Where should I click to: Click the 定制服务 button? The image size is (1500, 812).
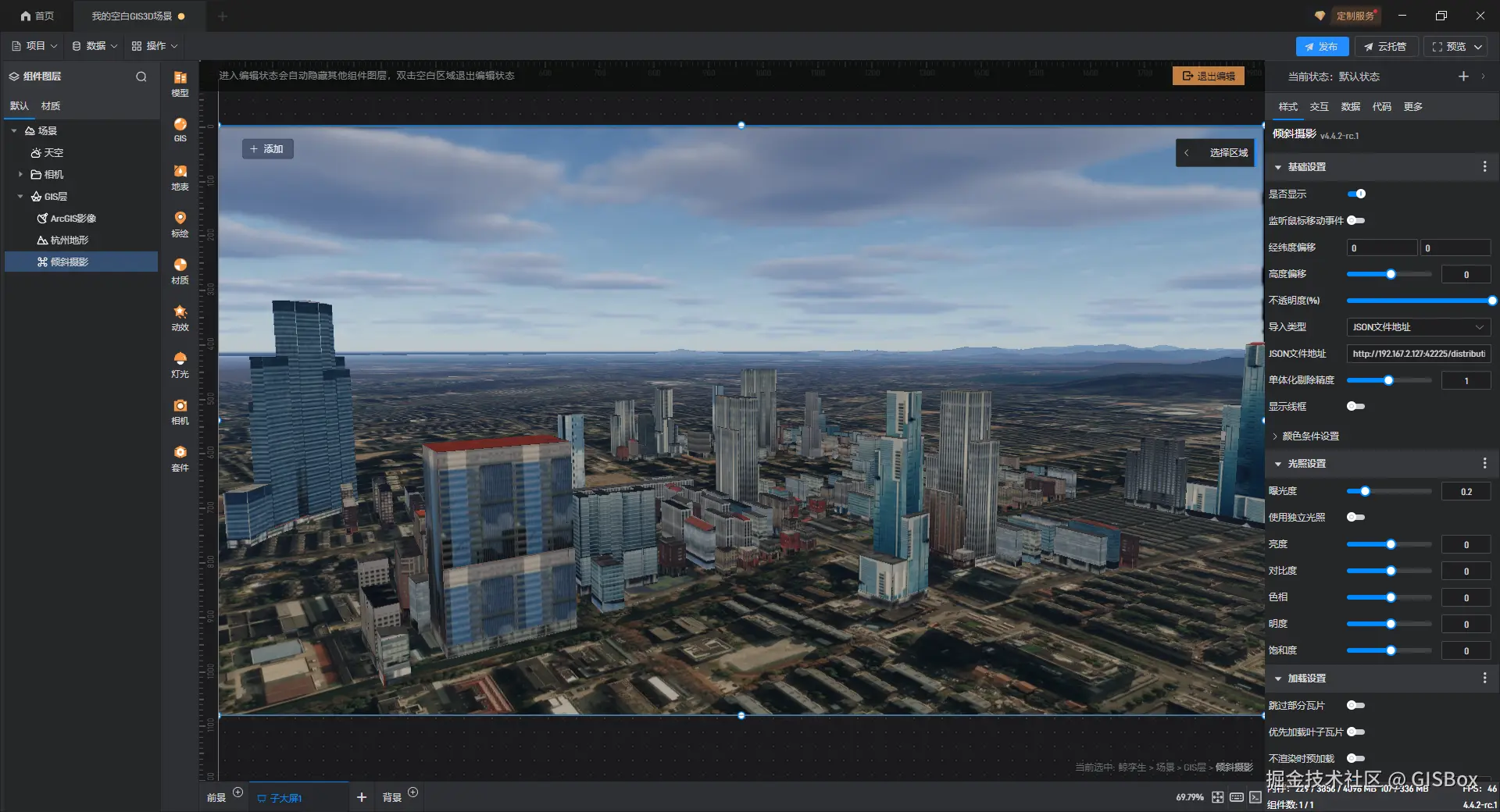[1355, 16]
